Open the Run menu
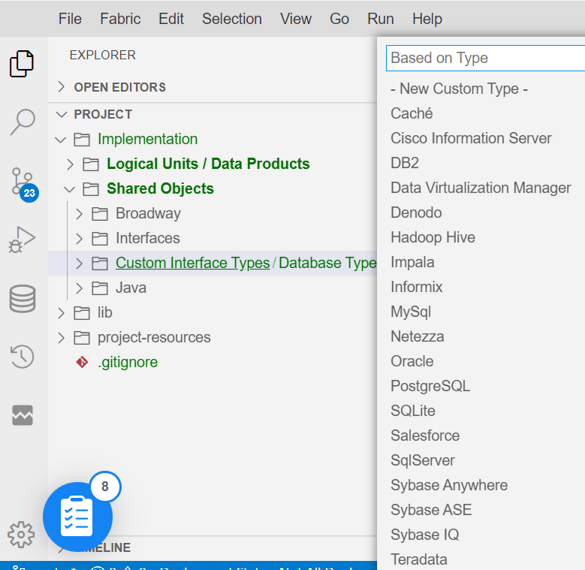This screenshot has width=585, height=570. (381, 19)
